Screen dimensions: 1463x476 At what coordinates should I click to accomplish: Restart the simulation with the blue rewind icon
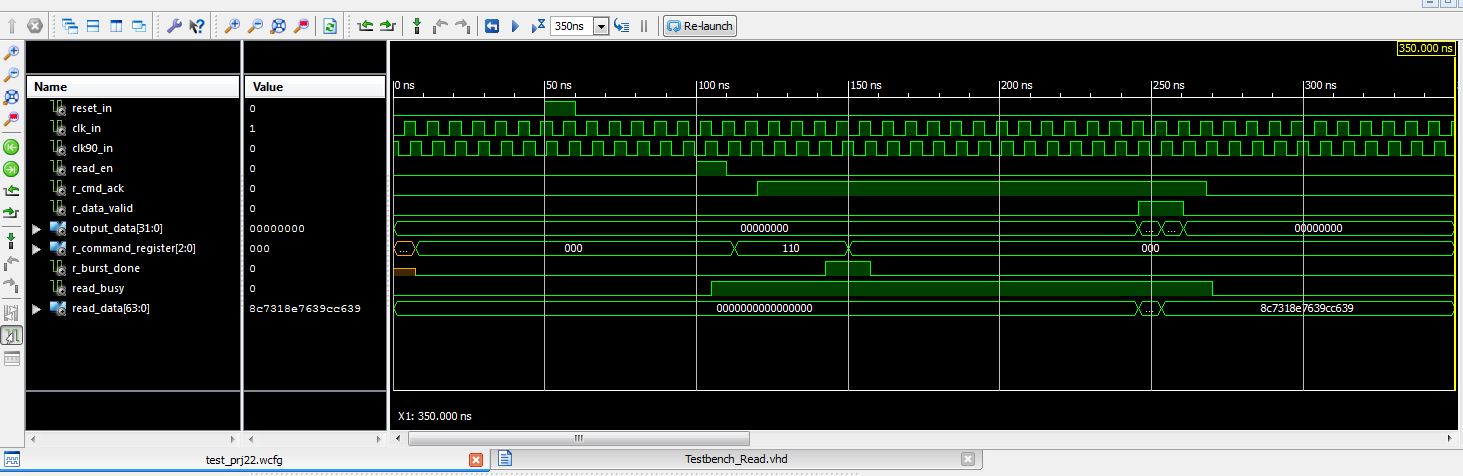point(492,25)
